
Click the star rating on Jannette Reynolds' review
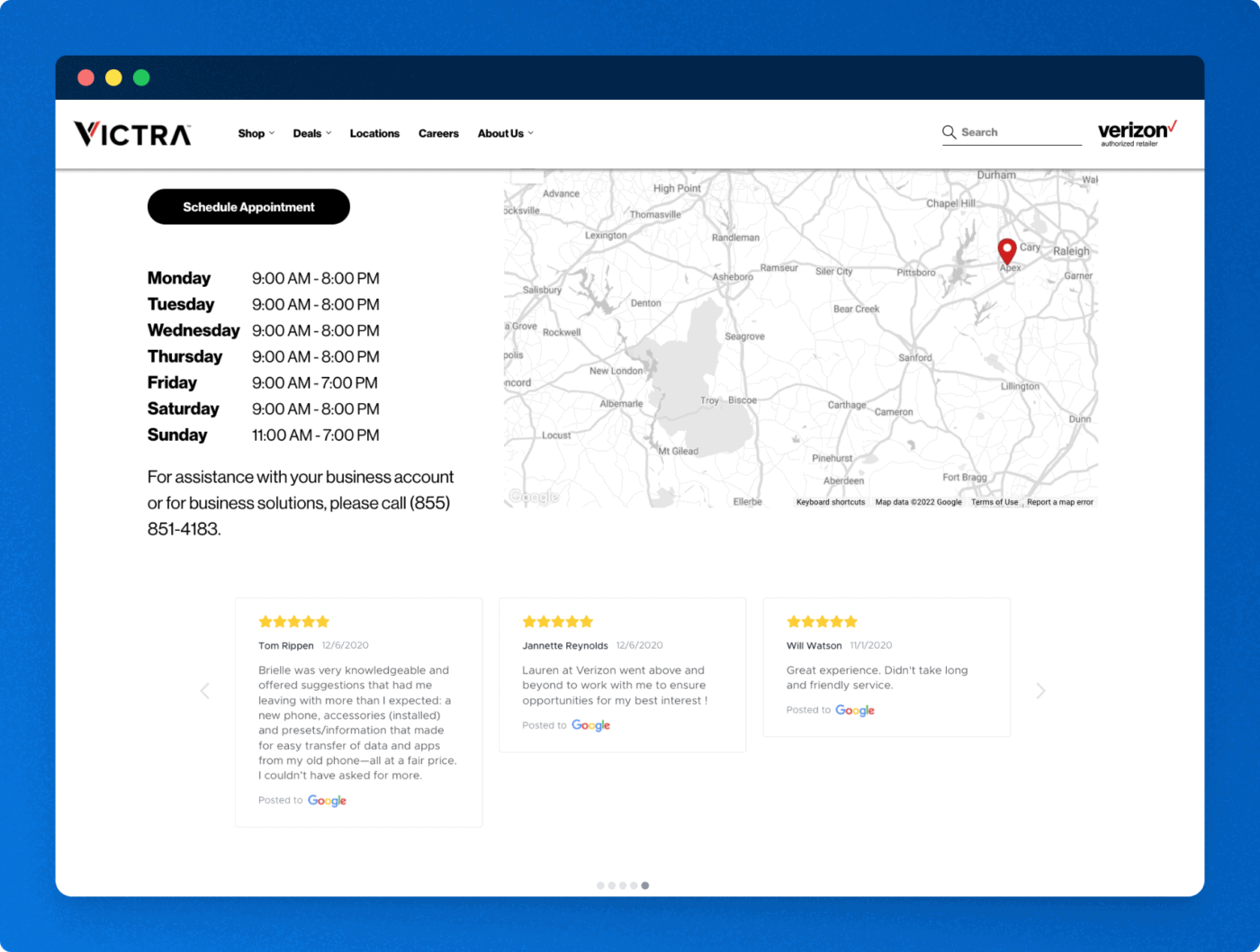click(x=557, y=621)
